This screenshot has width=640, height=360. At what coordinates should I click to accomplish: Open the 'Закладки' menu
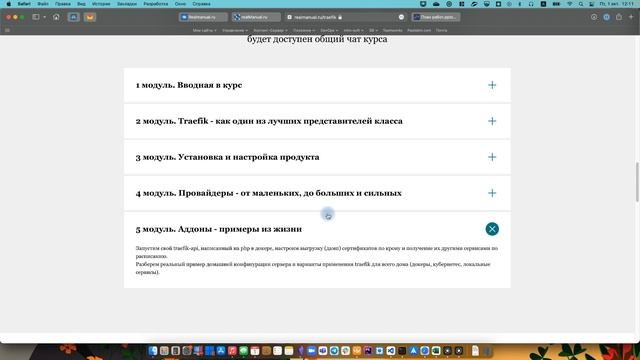(127, 4)
